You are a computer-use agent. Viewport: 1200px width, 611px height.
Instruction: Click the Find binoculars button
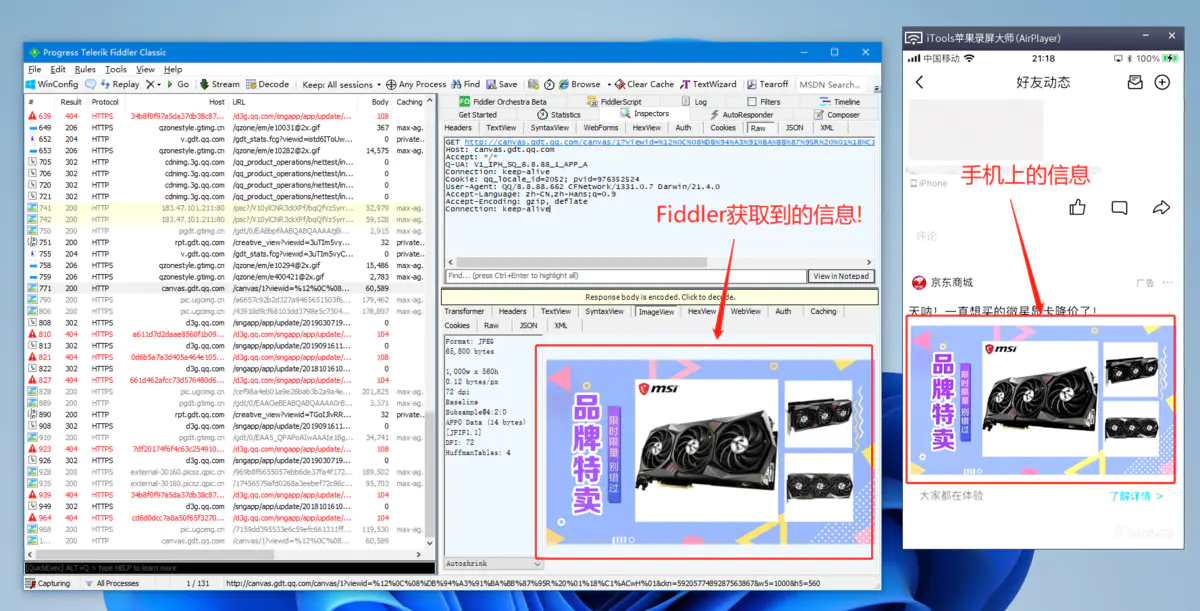point(466,85)
